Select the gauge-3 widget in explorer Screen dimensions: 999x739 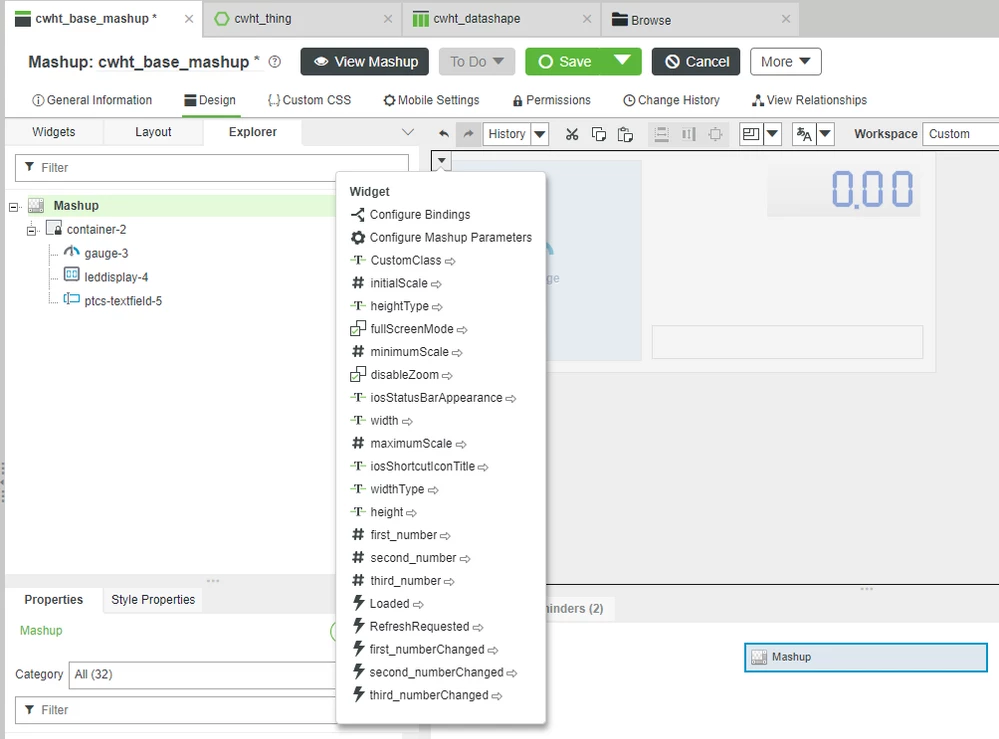click(106, 253)
